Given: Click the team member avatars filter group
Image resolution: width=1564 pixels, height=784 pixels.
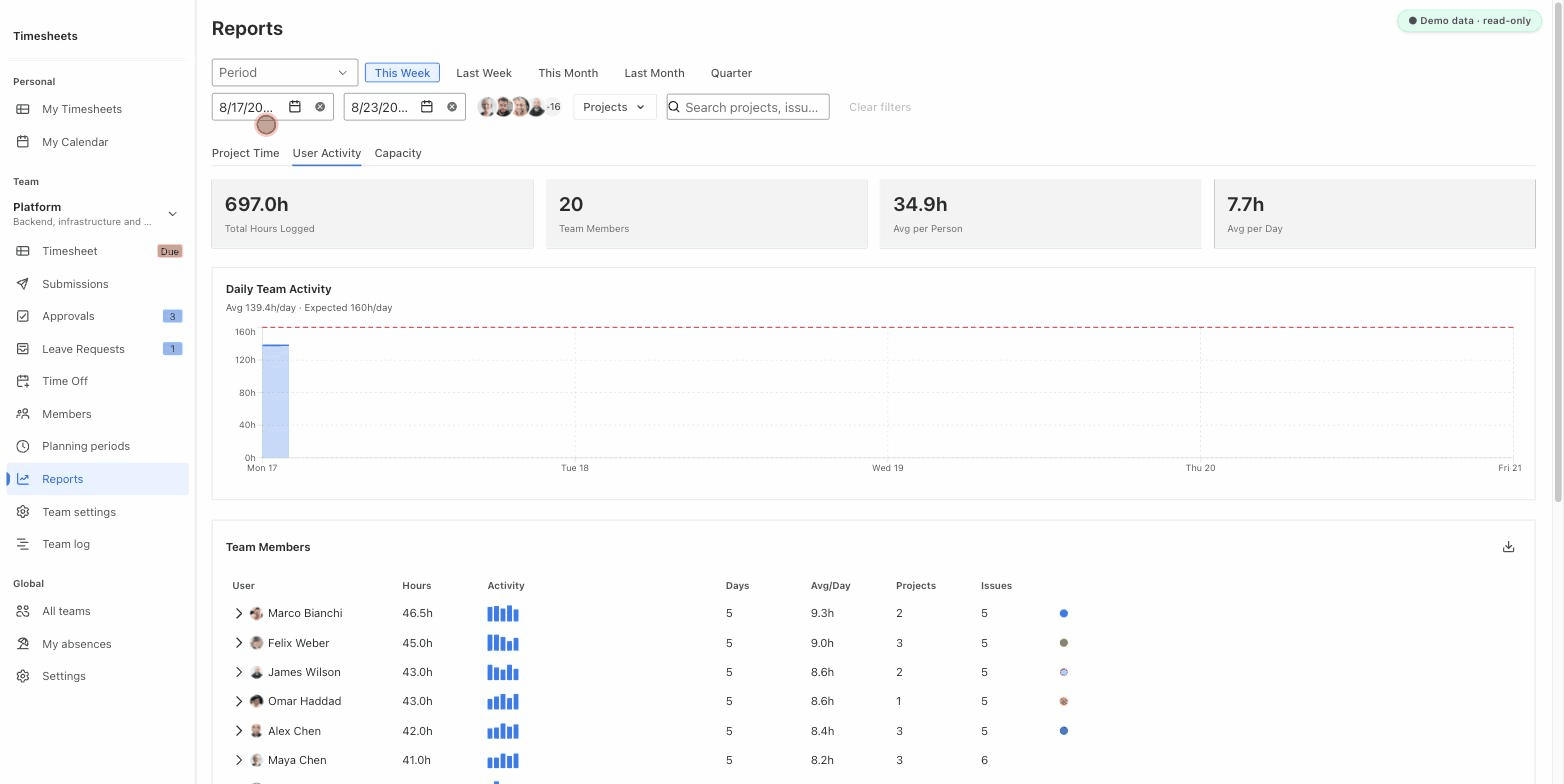Looking at the screenshot, I should (520, 107).
